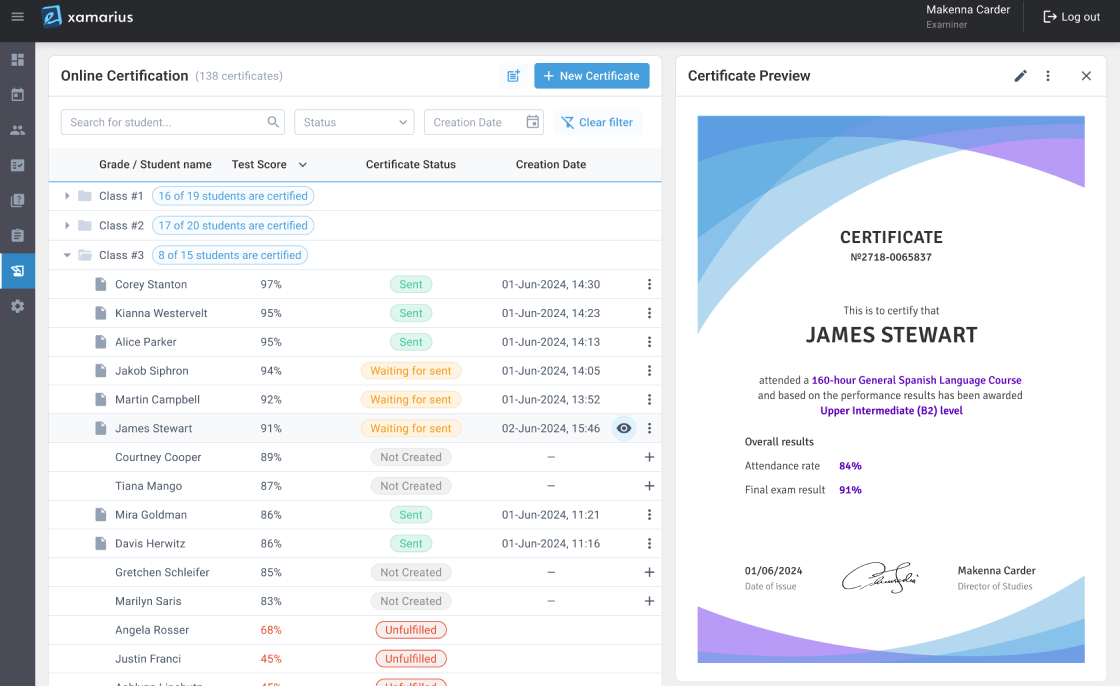
Task: Select the students (people) sidebar icon
Action: click(16, 130)
